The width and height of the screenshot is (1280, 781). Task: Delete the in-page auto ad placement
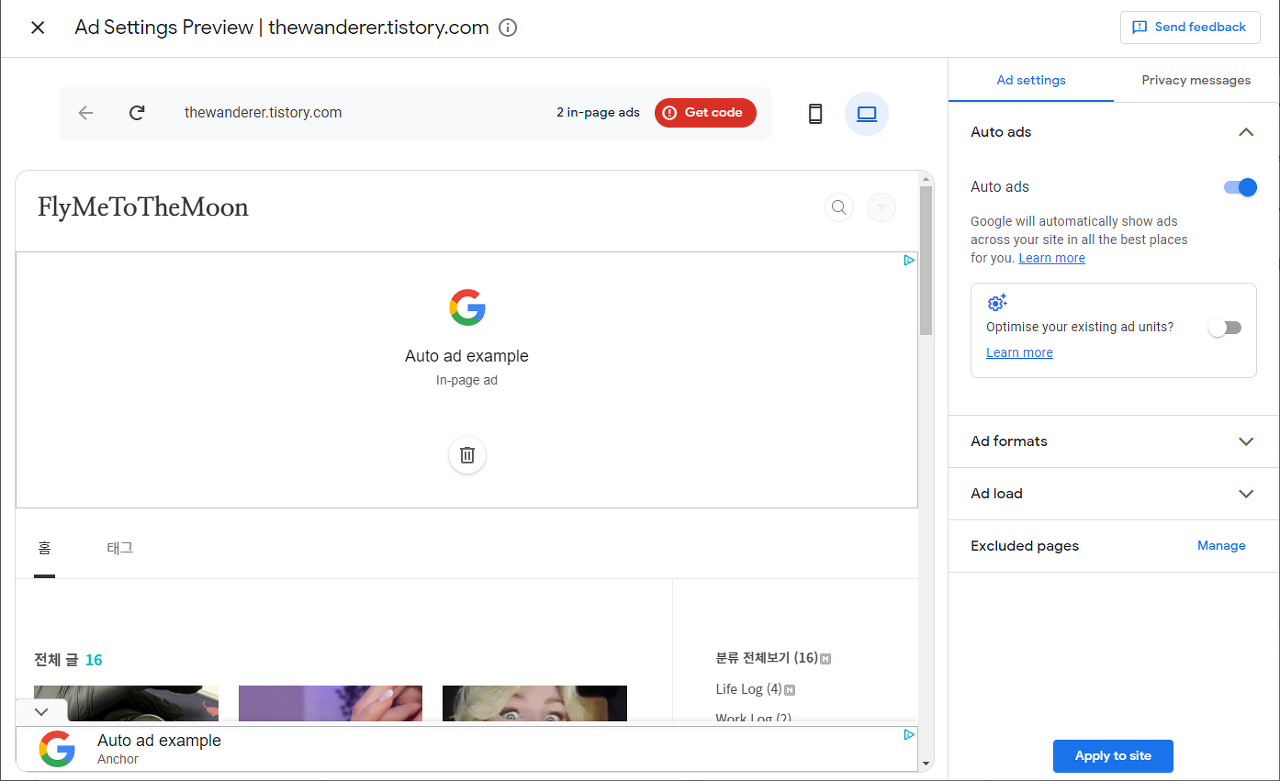click(467, 455)
